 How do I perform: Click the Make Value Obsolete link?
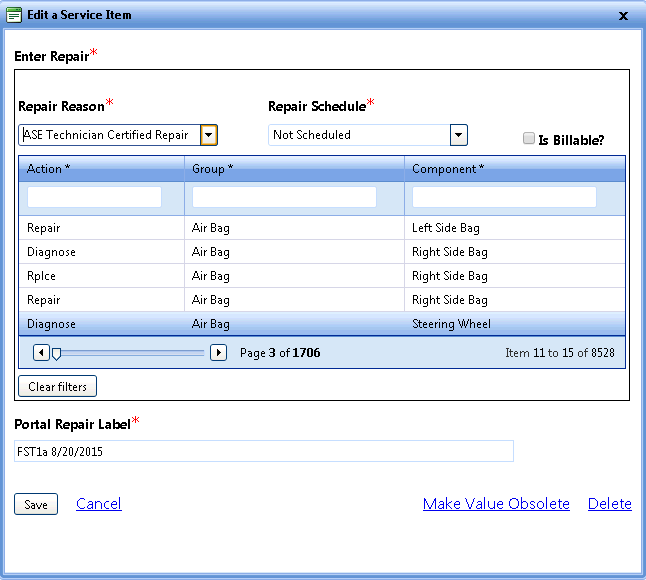coord(496,504)
